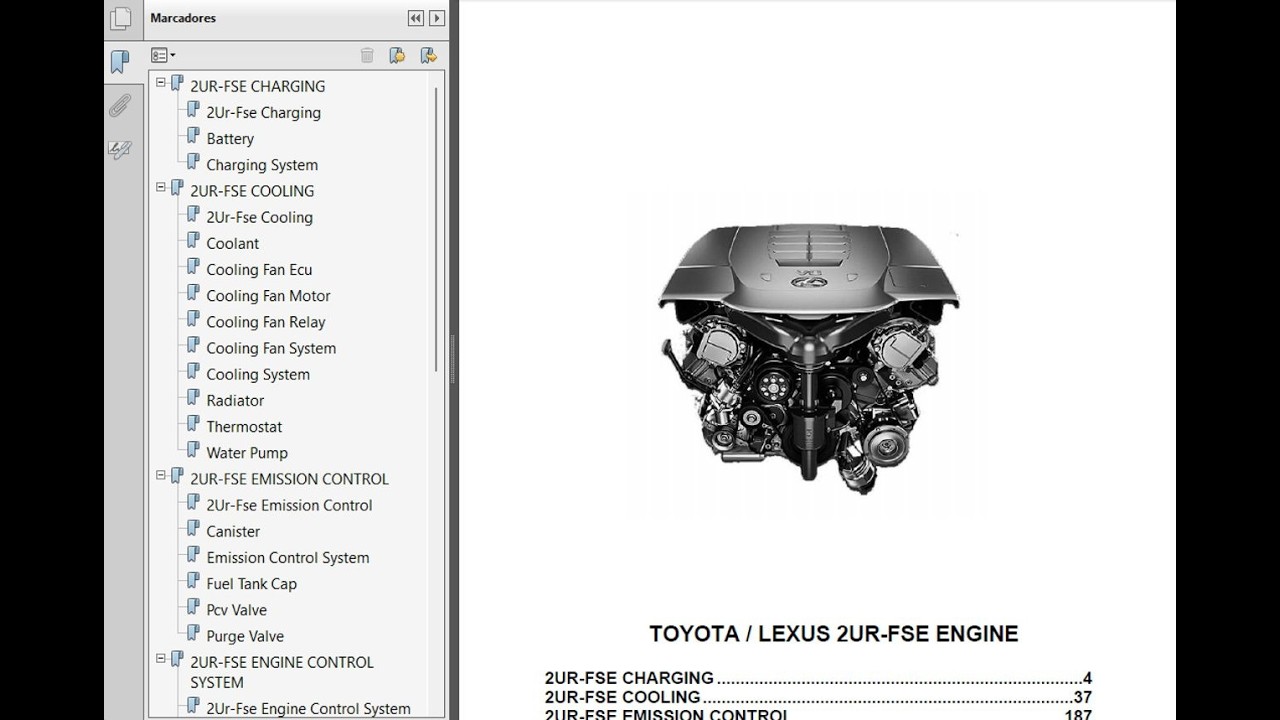The height and width of the screenshot is (720, 1280).
Task: Jump to Cooling System bookmark
Action: pos(258,374)
